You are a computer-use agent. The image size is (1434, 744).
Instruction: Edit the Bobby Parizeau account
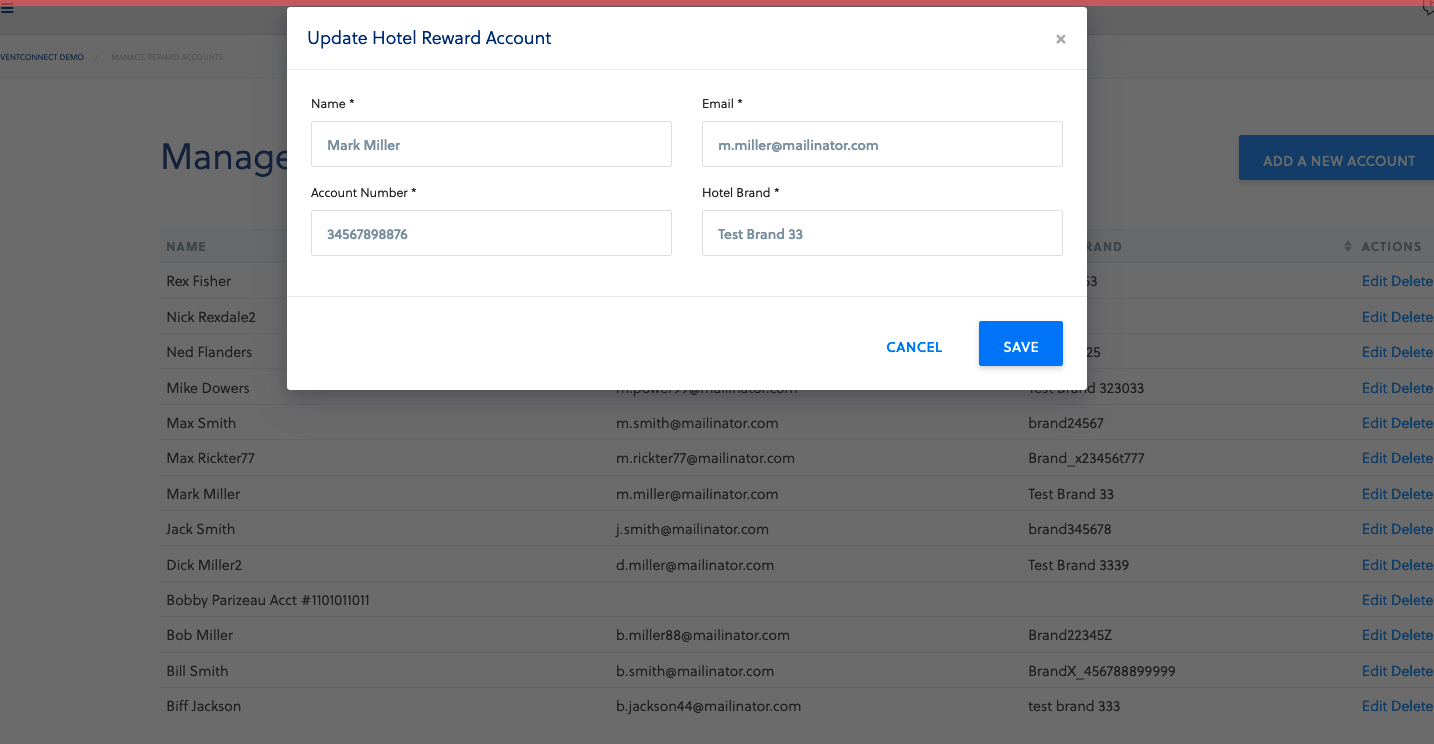pos(1374,600)
